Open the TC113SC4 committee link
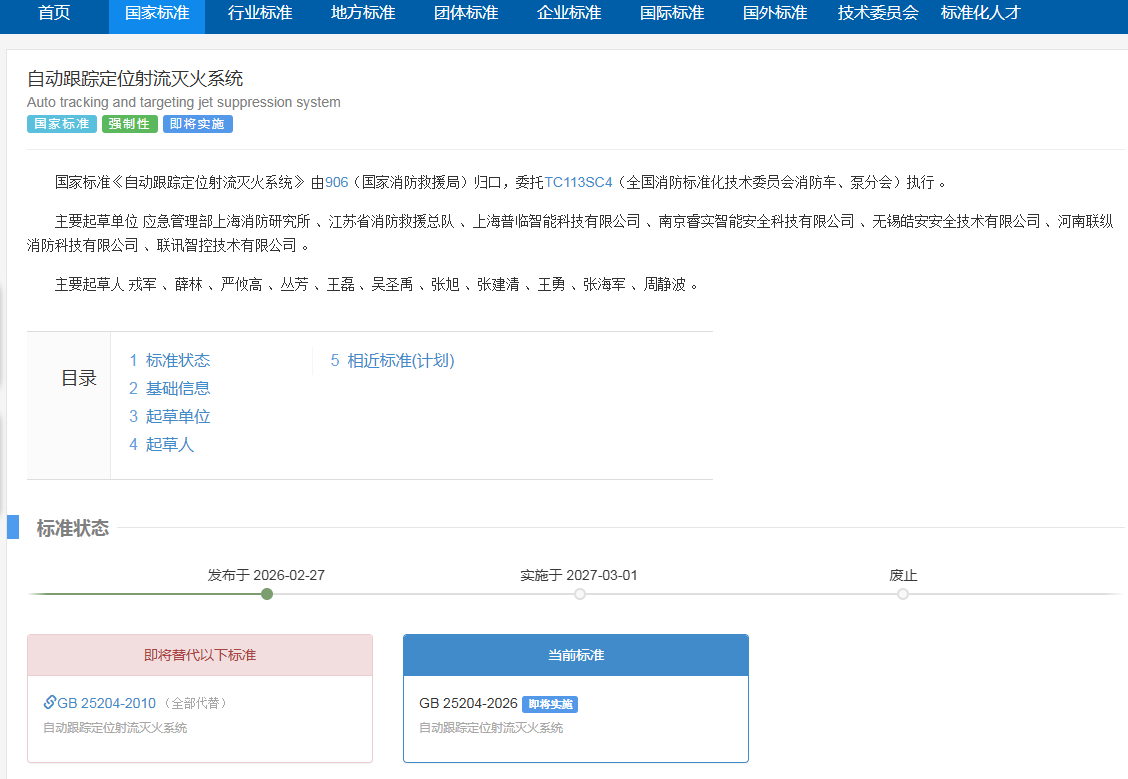Screen dimensions: 1128x779 click(578, 182)
